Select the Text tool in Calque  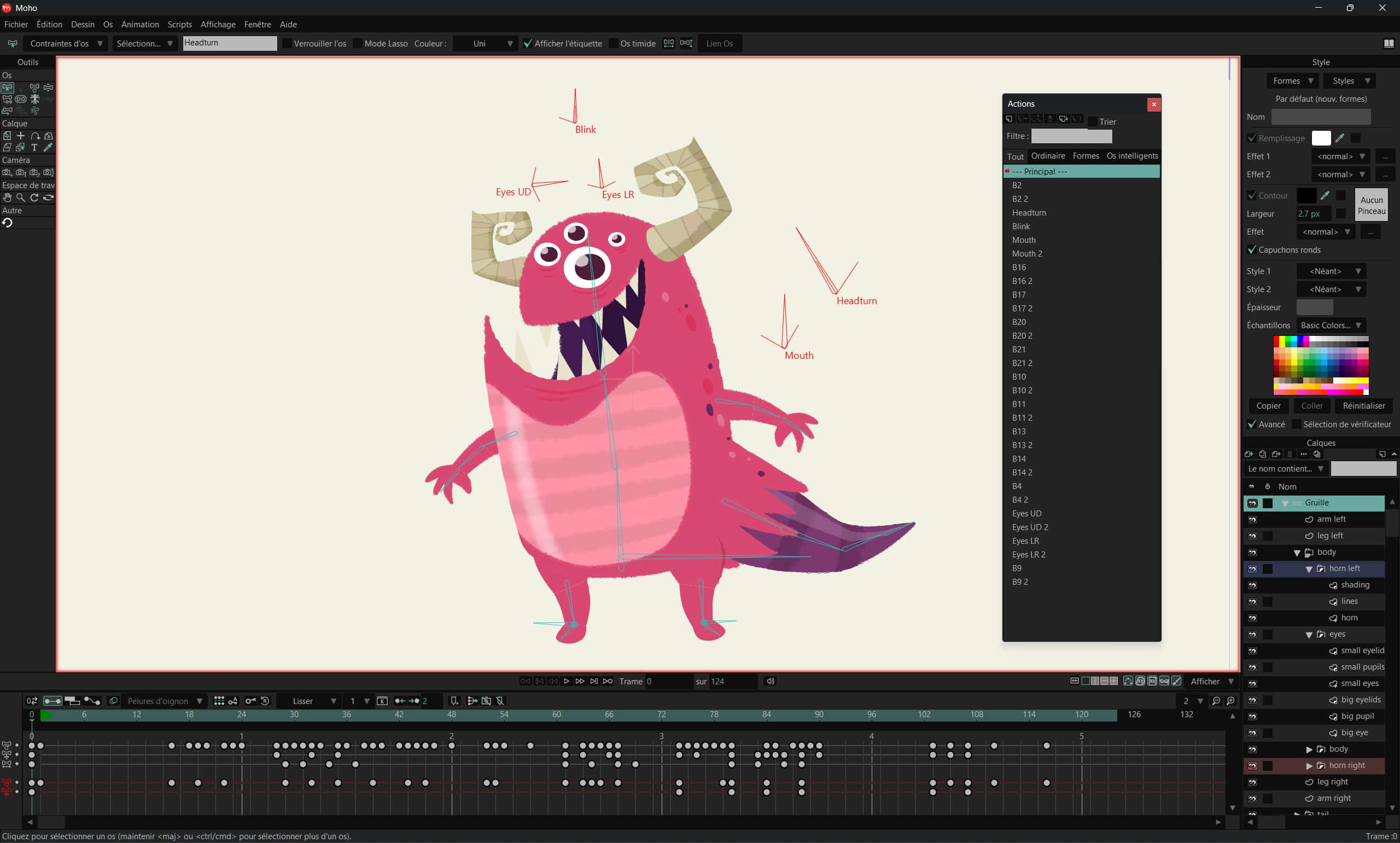coord(34,148)
